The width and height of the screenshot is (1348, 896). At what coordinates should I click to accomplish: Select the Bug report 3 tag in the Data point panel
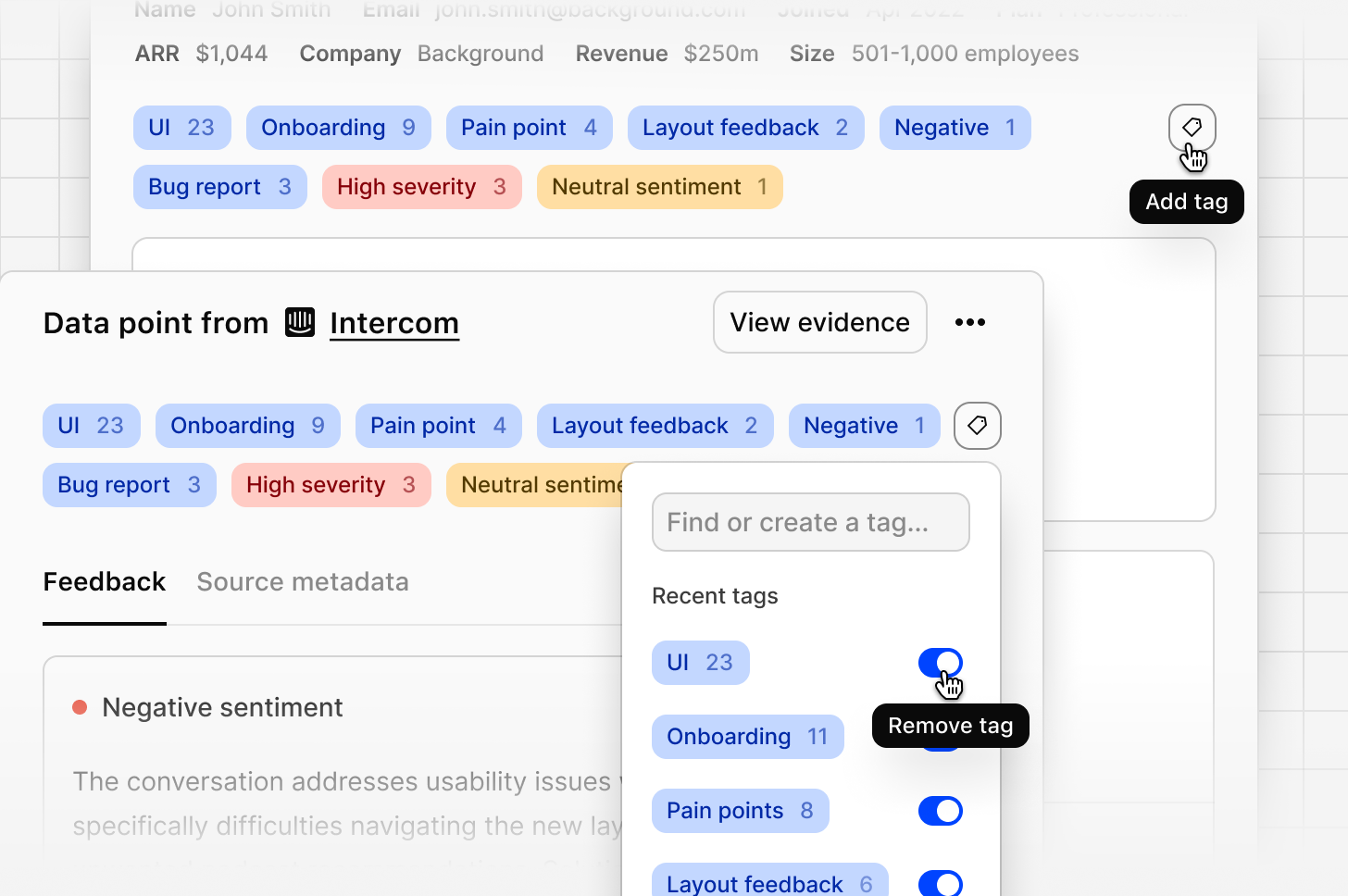tap(130, 485)
